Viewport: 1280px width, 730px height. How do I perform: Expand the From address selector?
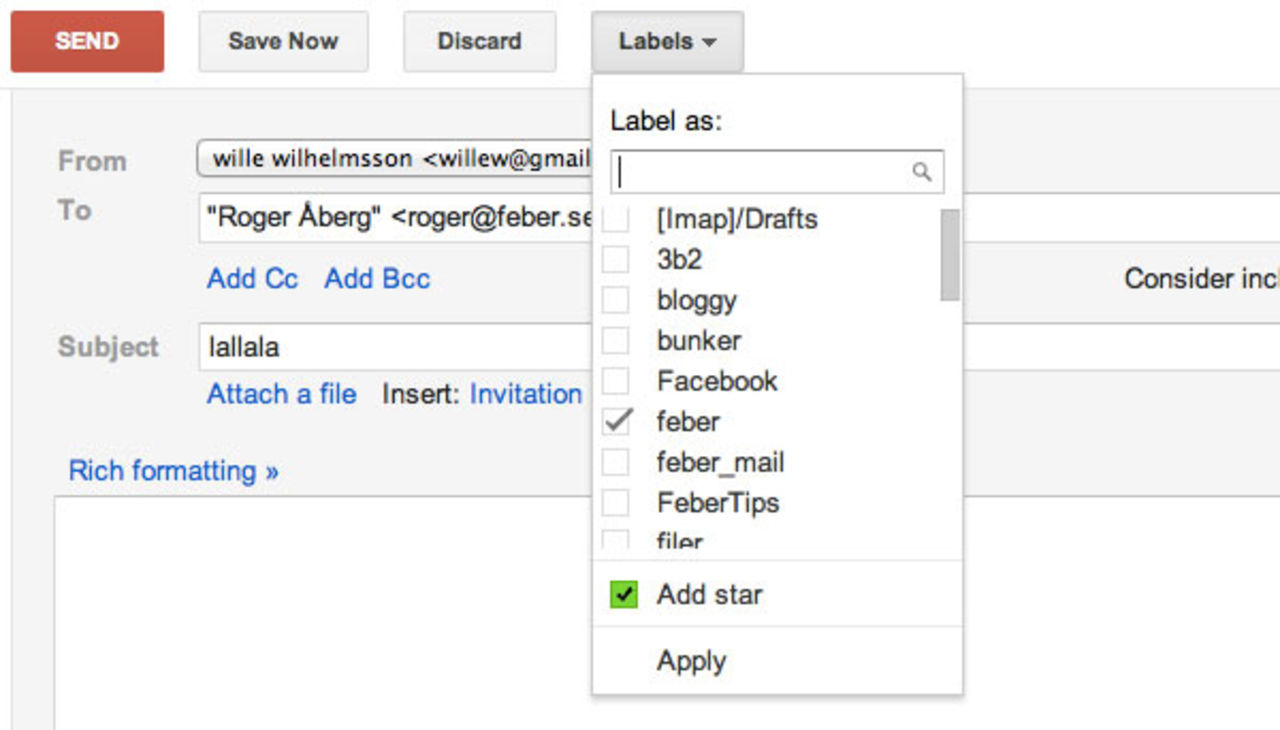[400, 158]
